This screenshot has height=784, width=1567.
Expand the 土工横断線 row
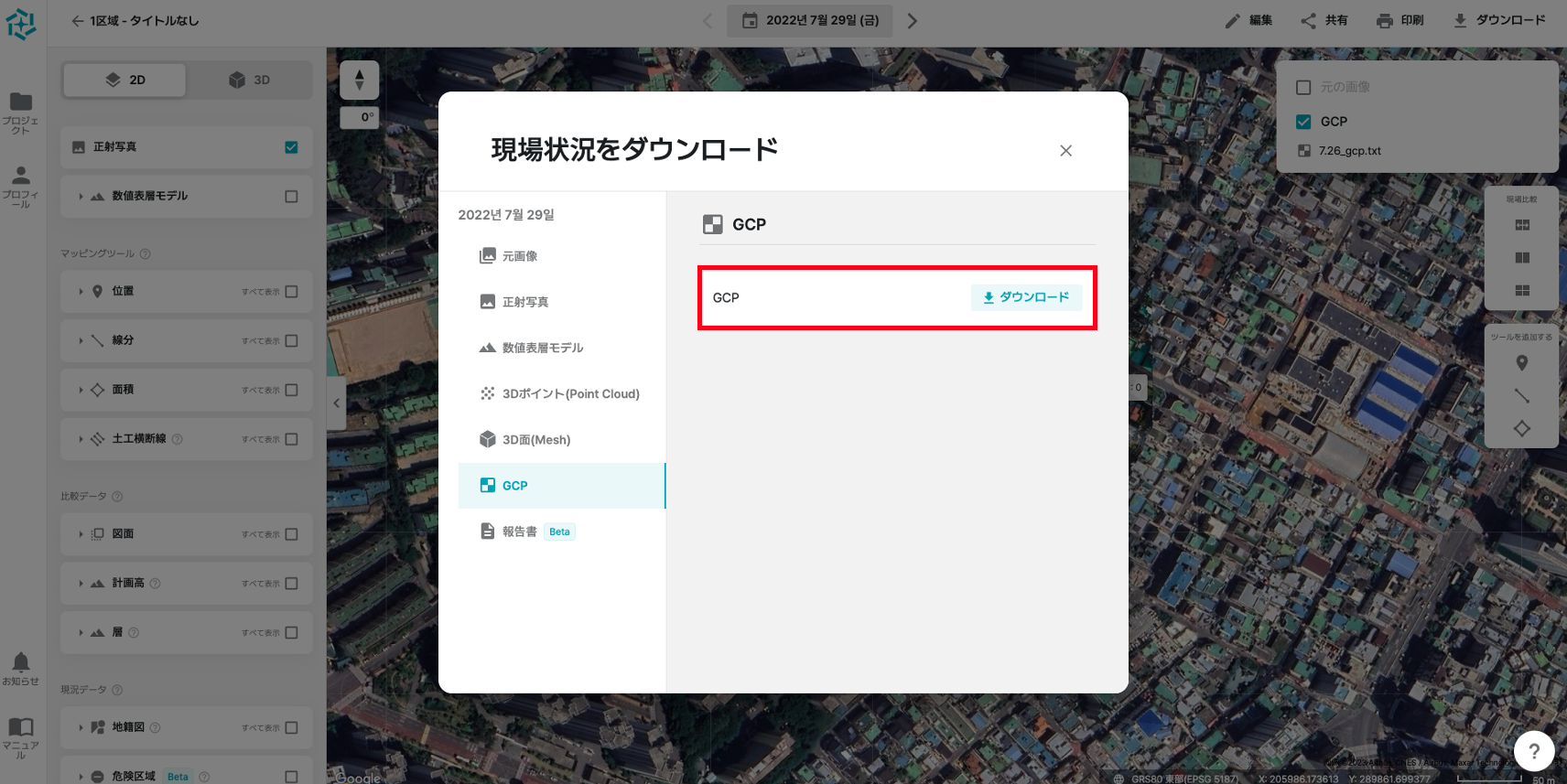point(81,440)
